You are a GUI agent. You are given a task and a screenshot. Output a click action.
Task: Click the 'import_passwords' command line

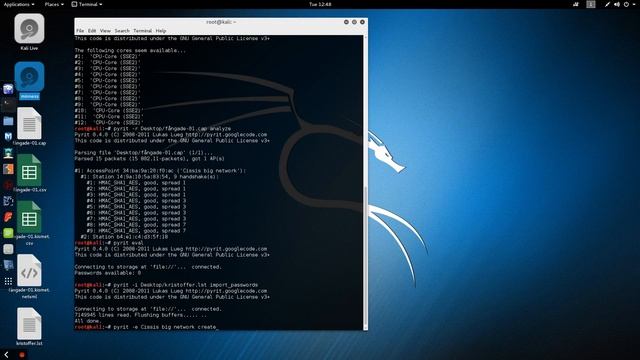coord(166,285)
